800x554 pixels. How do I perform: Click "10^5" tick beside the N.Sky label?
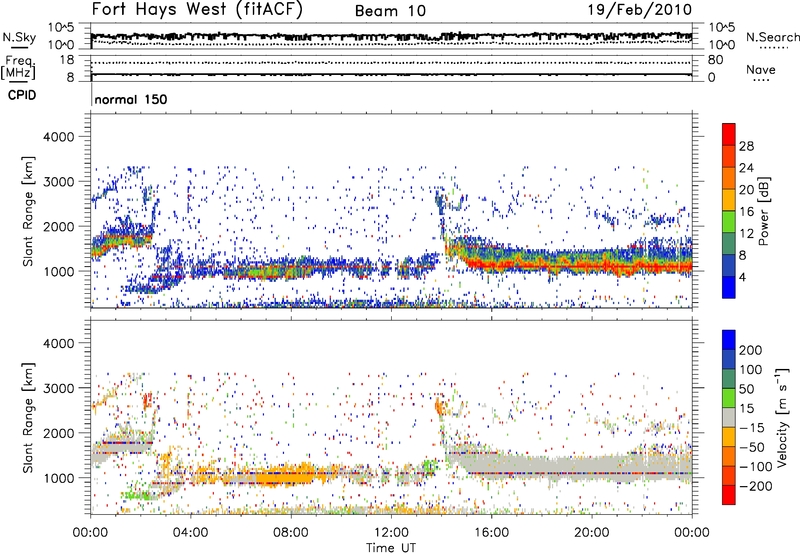coord(61,28)
